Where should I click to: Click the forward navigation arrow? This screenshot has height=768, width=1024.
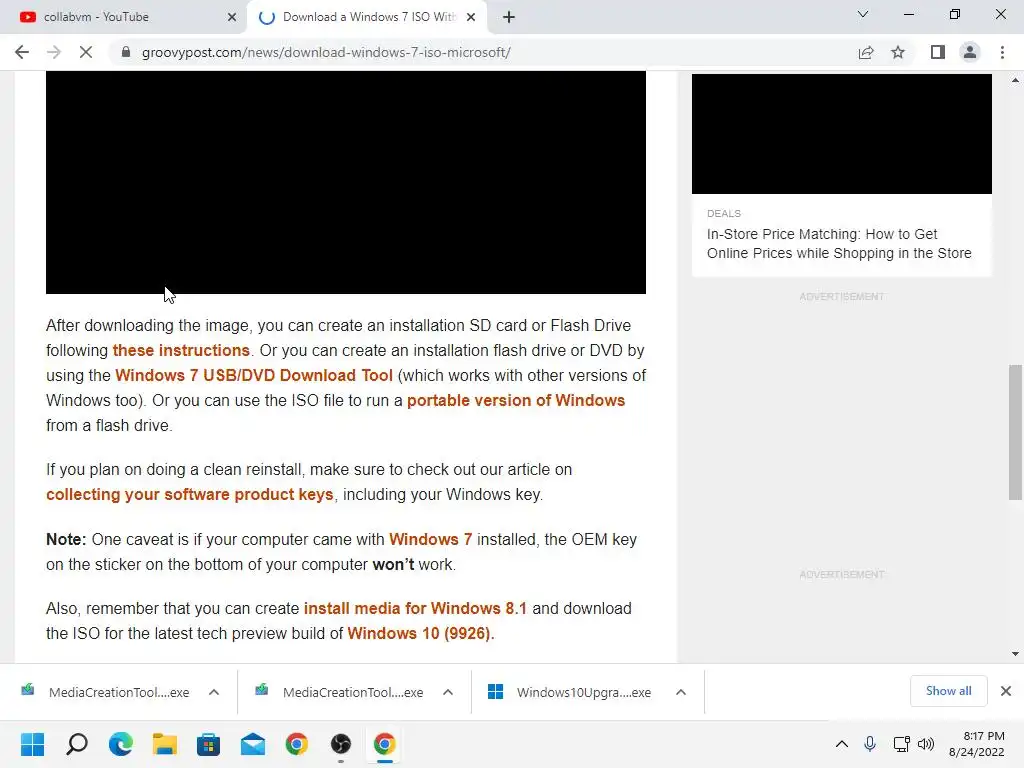click(x=54, y=52)
